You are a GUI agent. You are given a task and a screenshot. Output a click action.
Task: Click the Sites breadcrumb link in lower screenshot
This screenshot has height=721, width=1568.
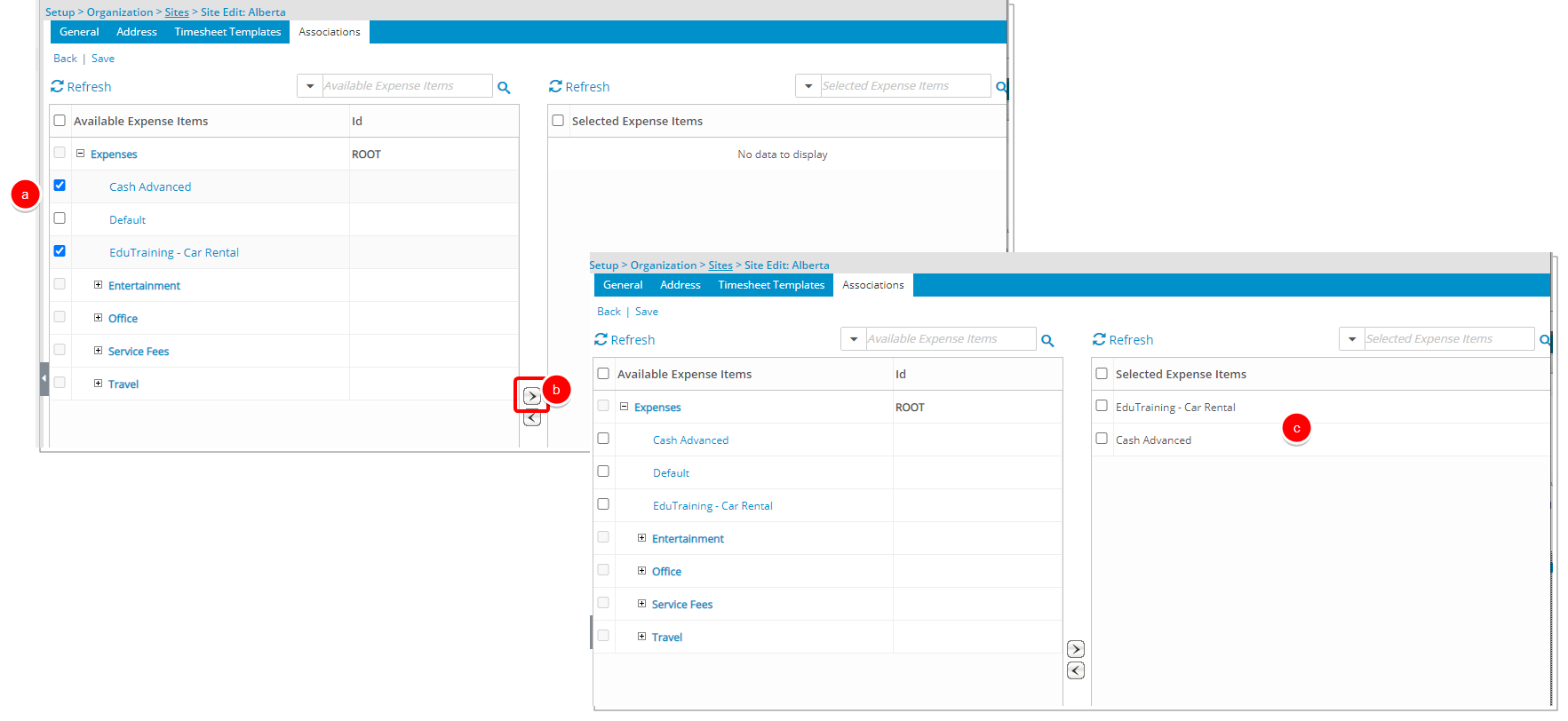(720, 265)
